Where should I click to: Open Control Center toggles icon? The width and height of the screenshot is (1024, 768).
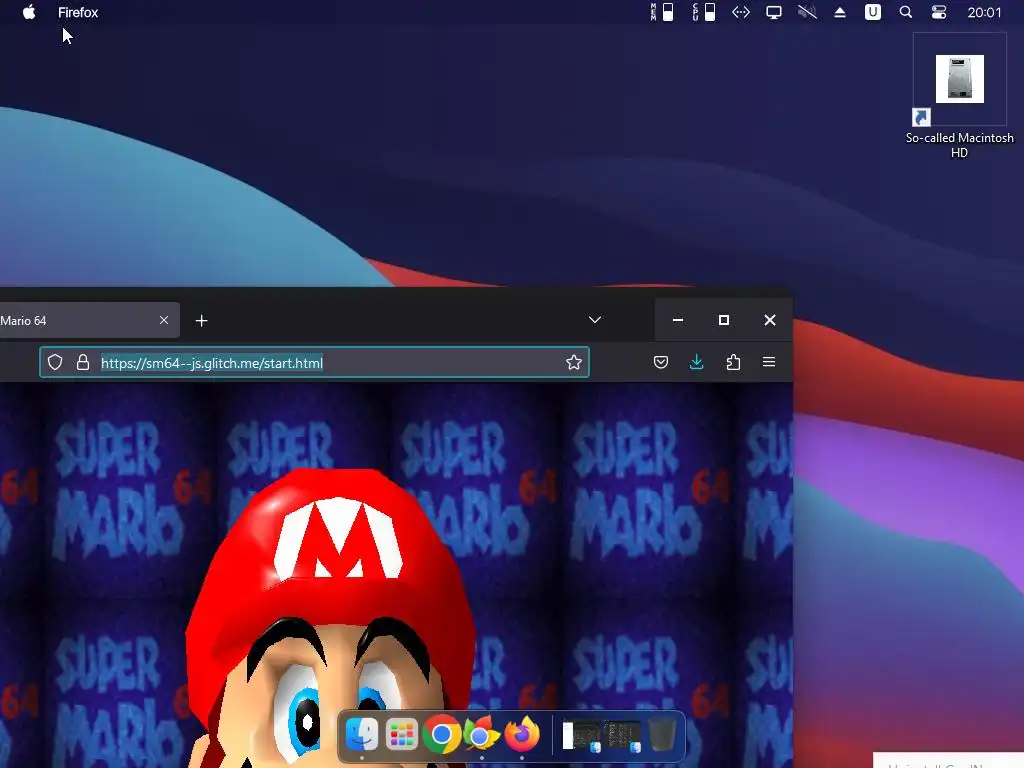click(x=939, y=12)
